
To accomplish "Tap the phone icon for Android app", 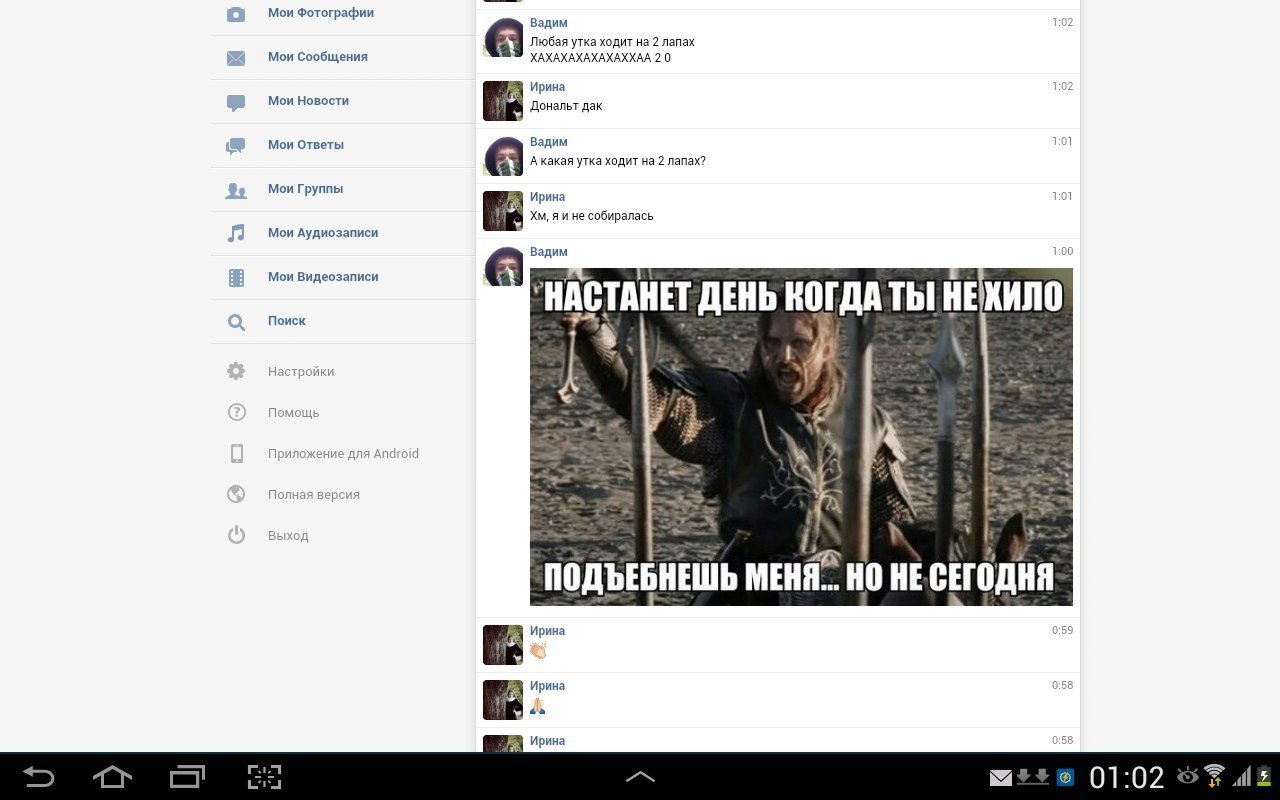I will click(236, 453).
